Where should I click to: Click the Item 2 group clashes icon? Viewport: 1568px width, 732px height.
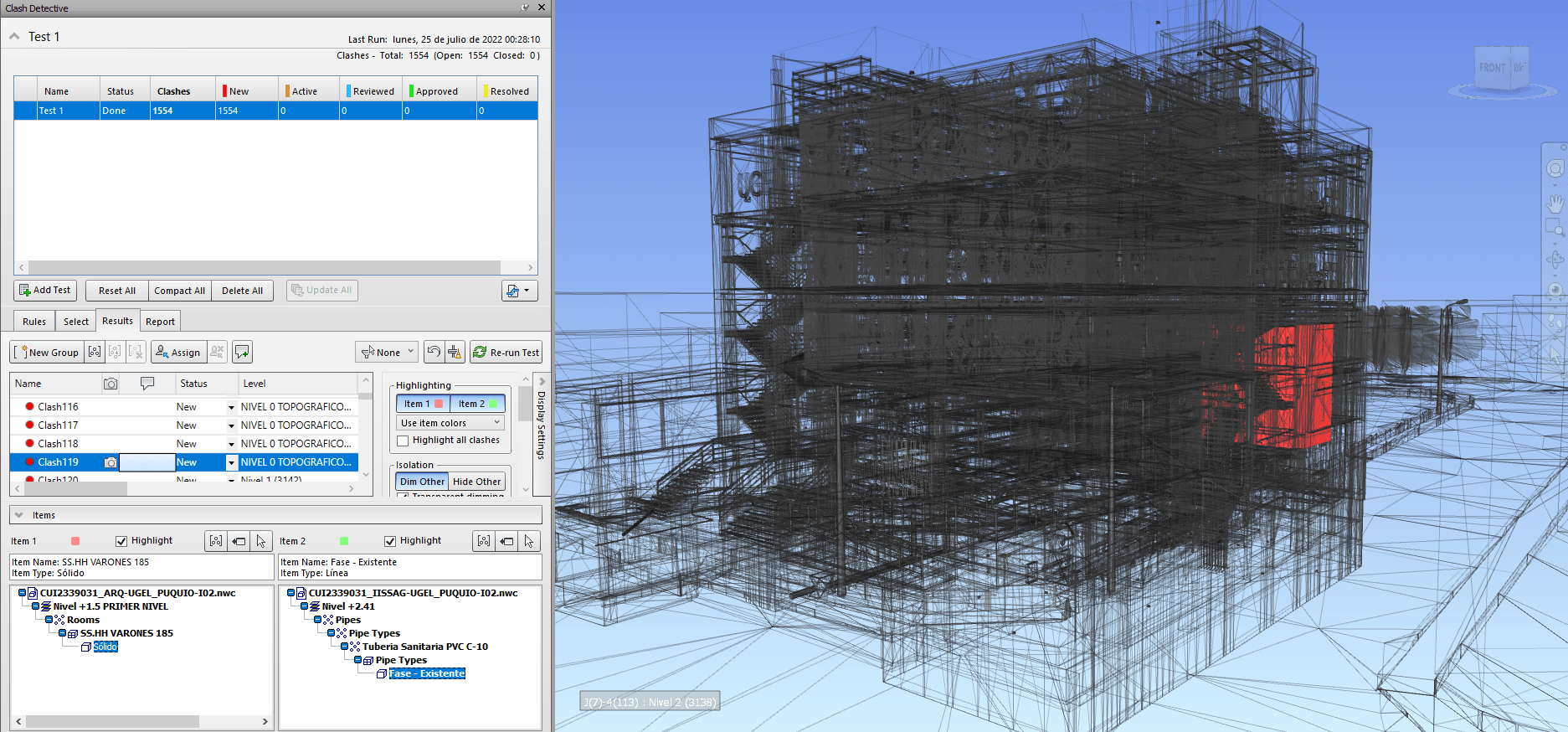[484, 541]
